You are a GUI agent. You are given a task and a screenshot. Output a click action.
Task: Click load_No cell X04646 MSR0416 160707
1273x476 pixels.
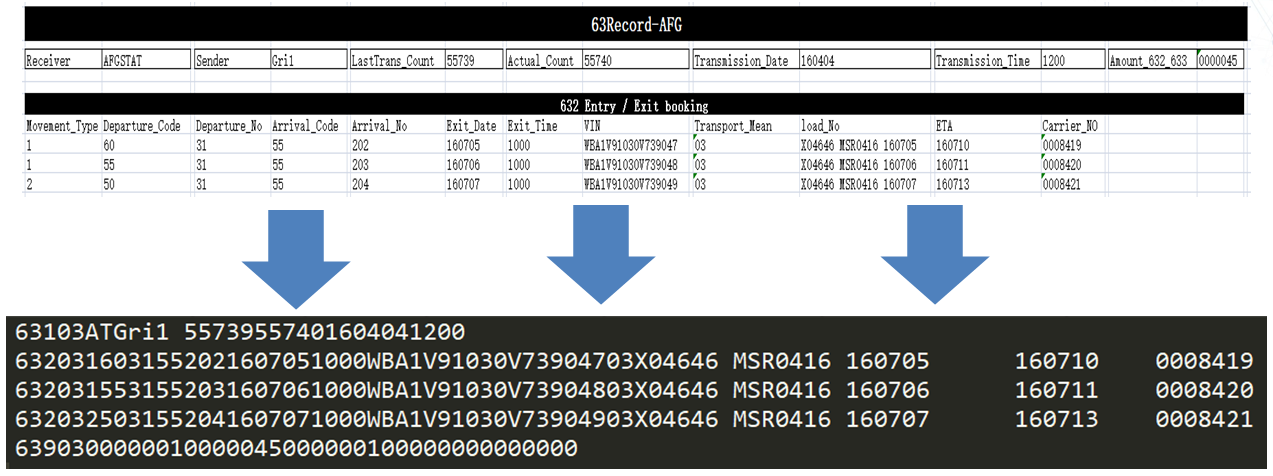[x=866, y=184]
